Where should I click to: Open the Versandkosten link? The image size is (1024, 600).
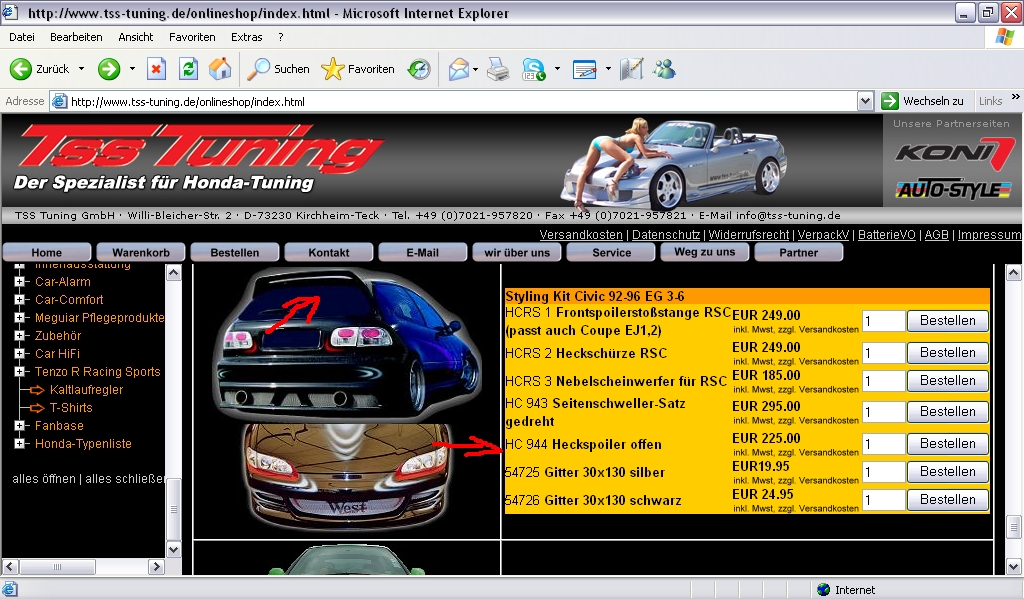tap(581, 234)
